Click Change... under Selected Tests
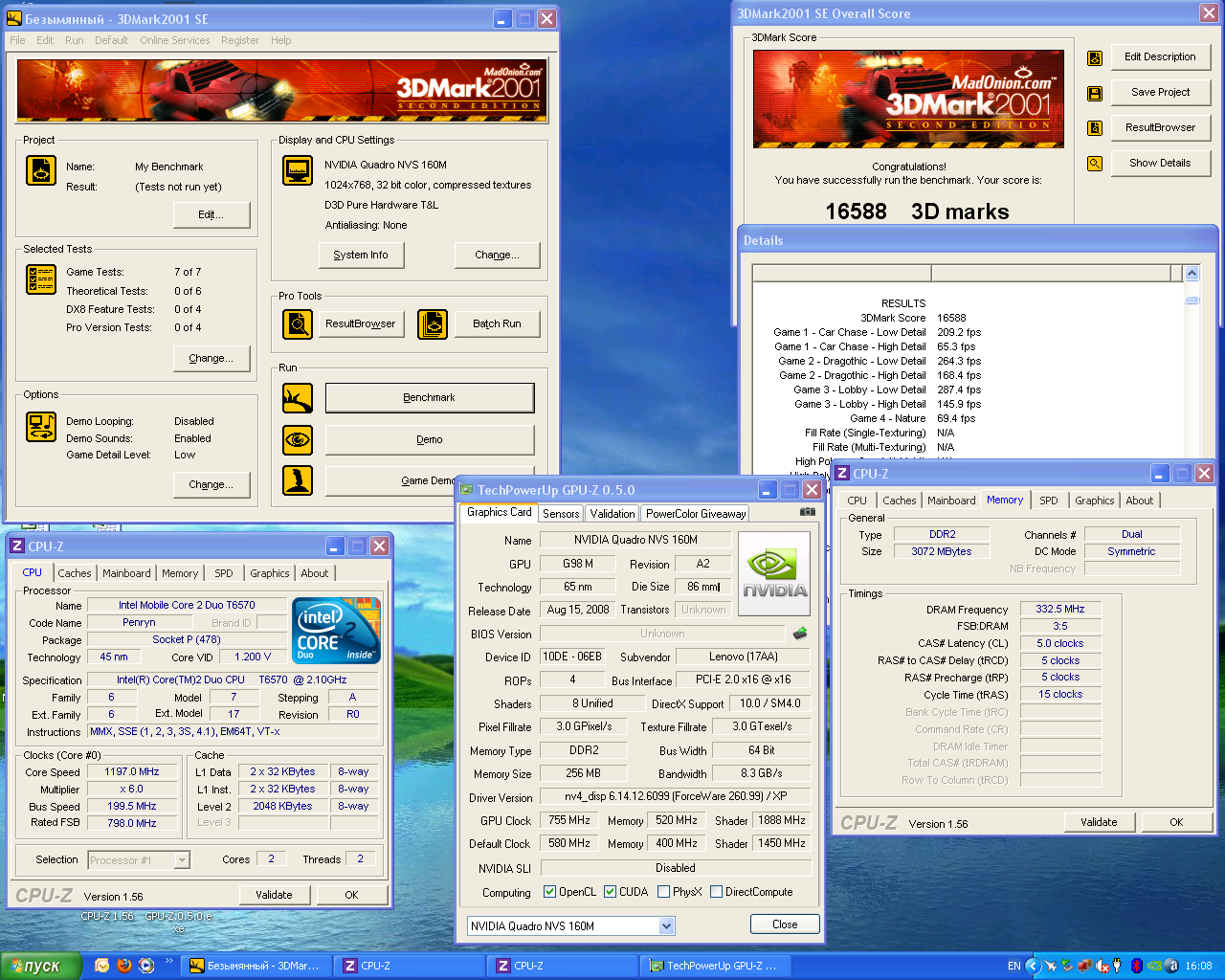This screenshot has height=980, width=1225. coord(212,358)
